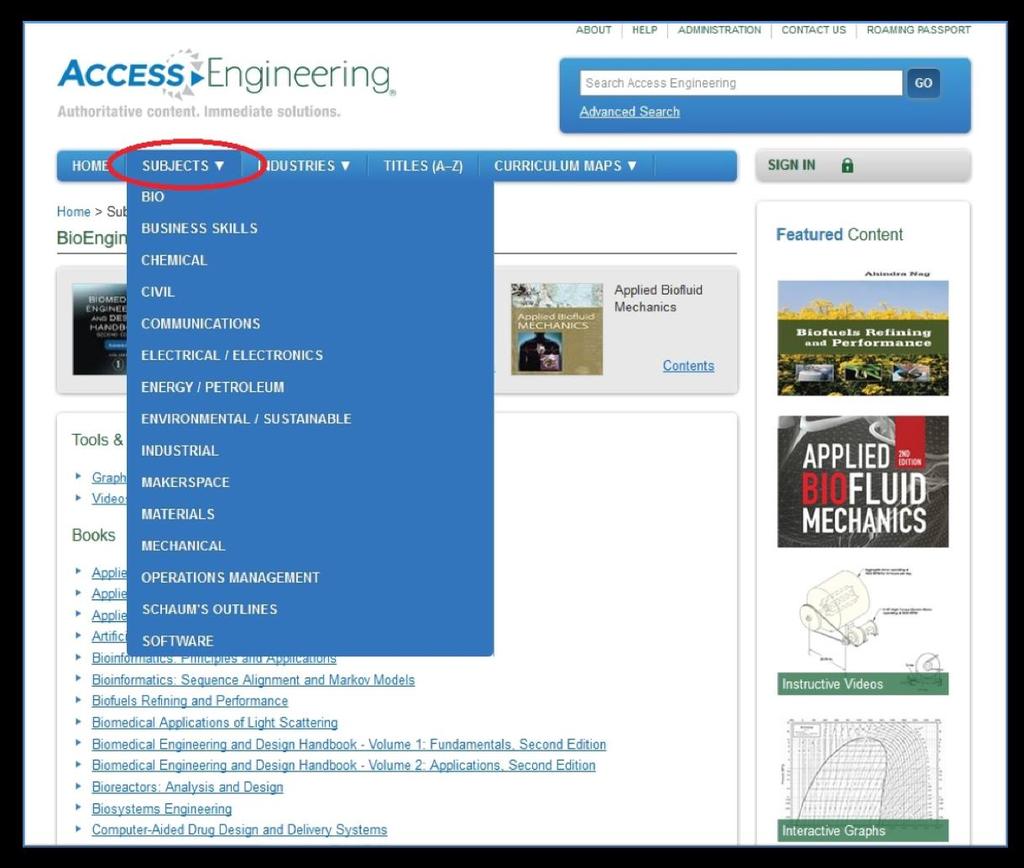
Task: Open the Administration link
Action: [x=719, y=30]
